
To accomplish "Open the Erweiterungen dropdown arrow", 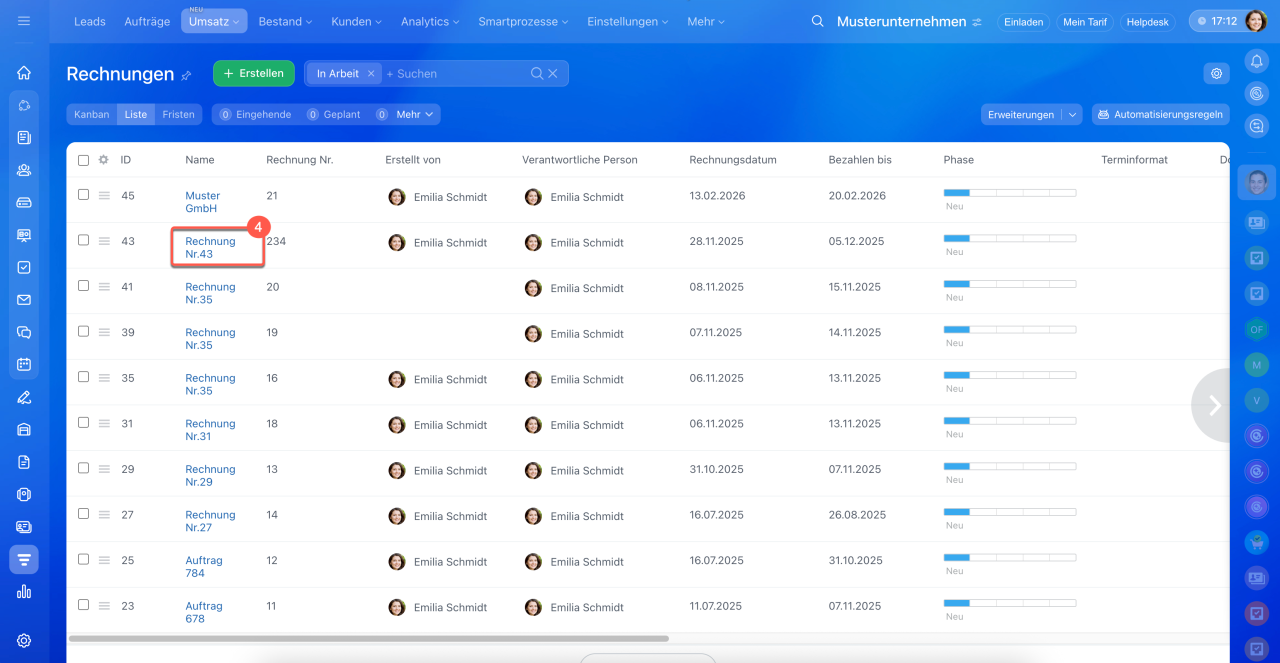I will coord(1073,115).
